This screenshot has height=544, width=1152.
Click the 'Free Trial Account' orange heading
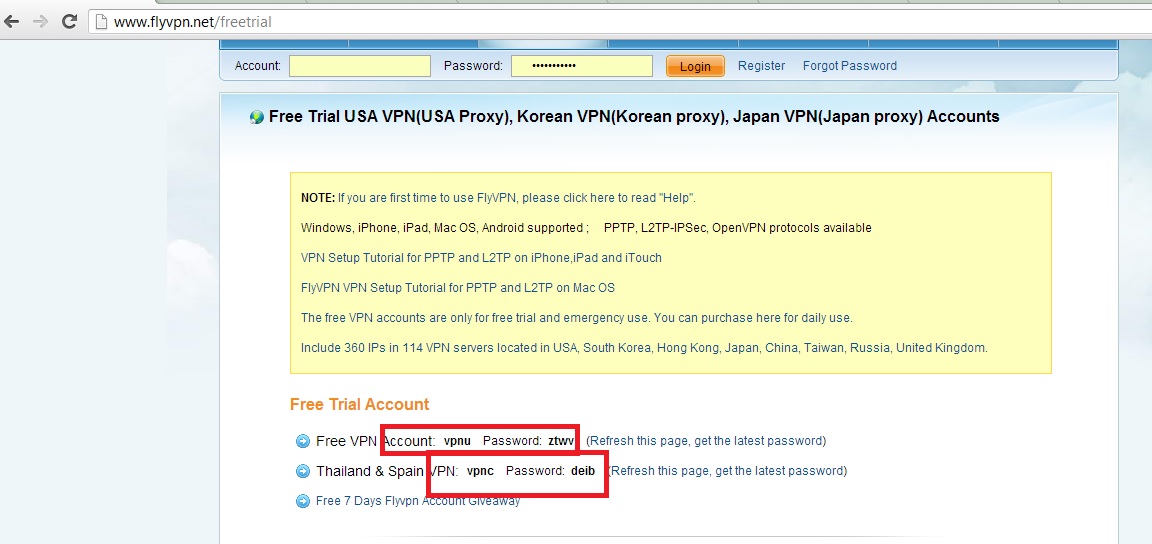[x=359, y=404]
